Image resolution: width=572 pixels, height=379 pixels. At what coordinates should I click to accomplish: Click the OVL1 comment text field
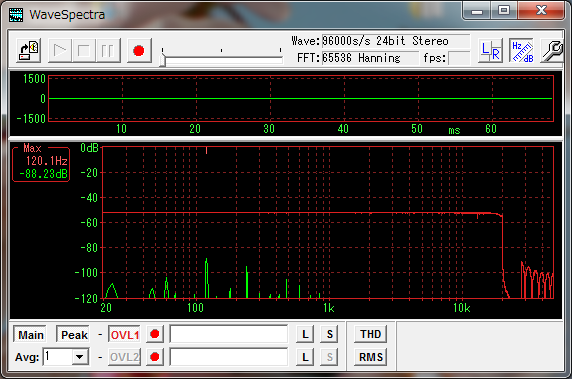[x=229, y=334]
